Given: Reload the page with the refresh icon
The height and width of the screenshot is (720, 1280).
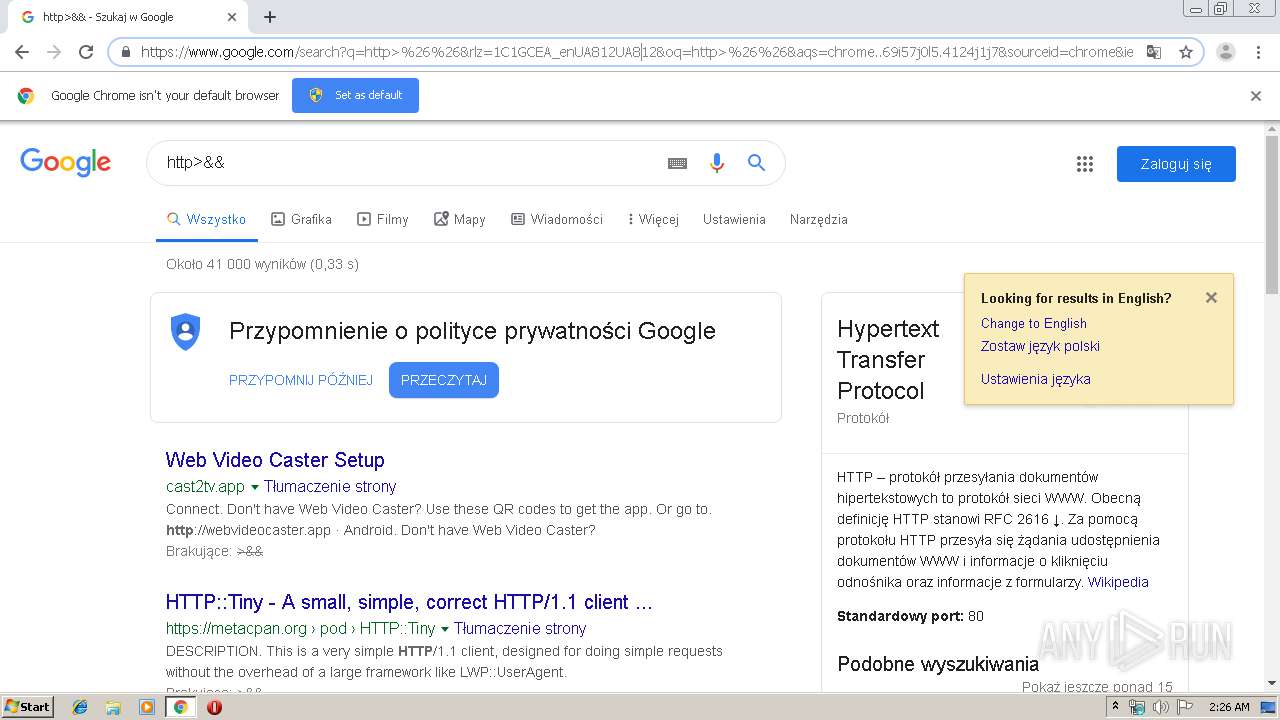Looking at the screenshot, I should point(86,52).
